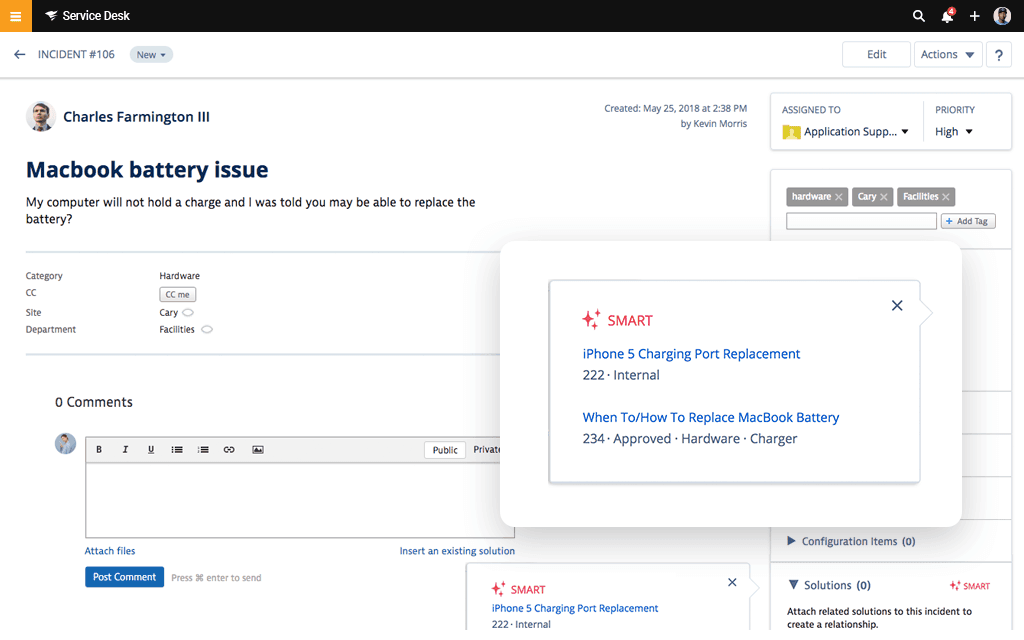The width and height of the screenshot is (1024, 640).
Task: Open the Actions menu
Action: pyautogui.click(x=945, y=54)
